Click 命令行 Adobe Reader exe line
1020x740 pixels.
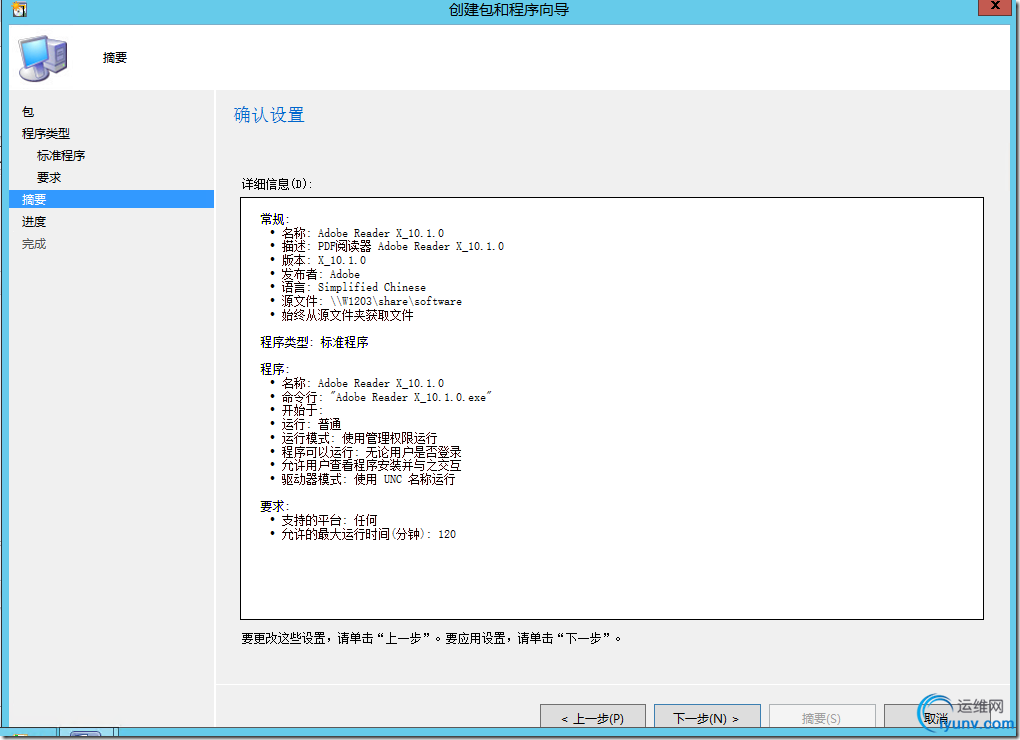click(386, 397)
